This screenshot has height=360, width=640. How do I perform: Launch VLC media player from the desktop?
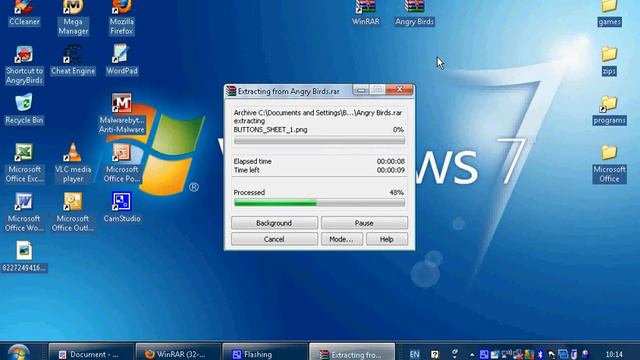click(x=73, y=163)
